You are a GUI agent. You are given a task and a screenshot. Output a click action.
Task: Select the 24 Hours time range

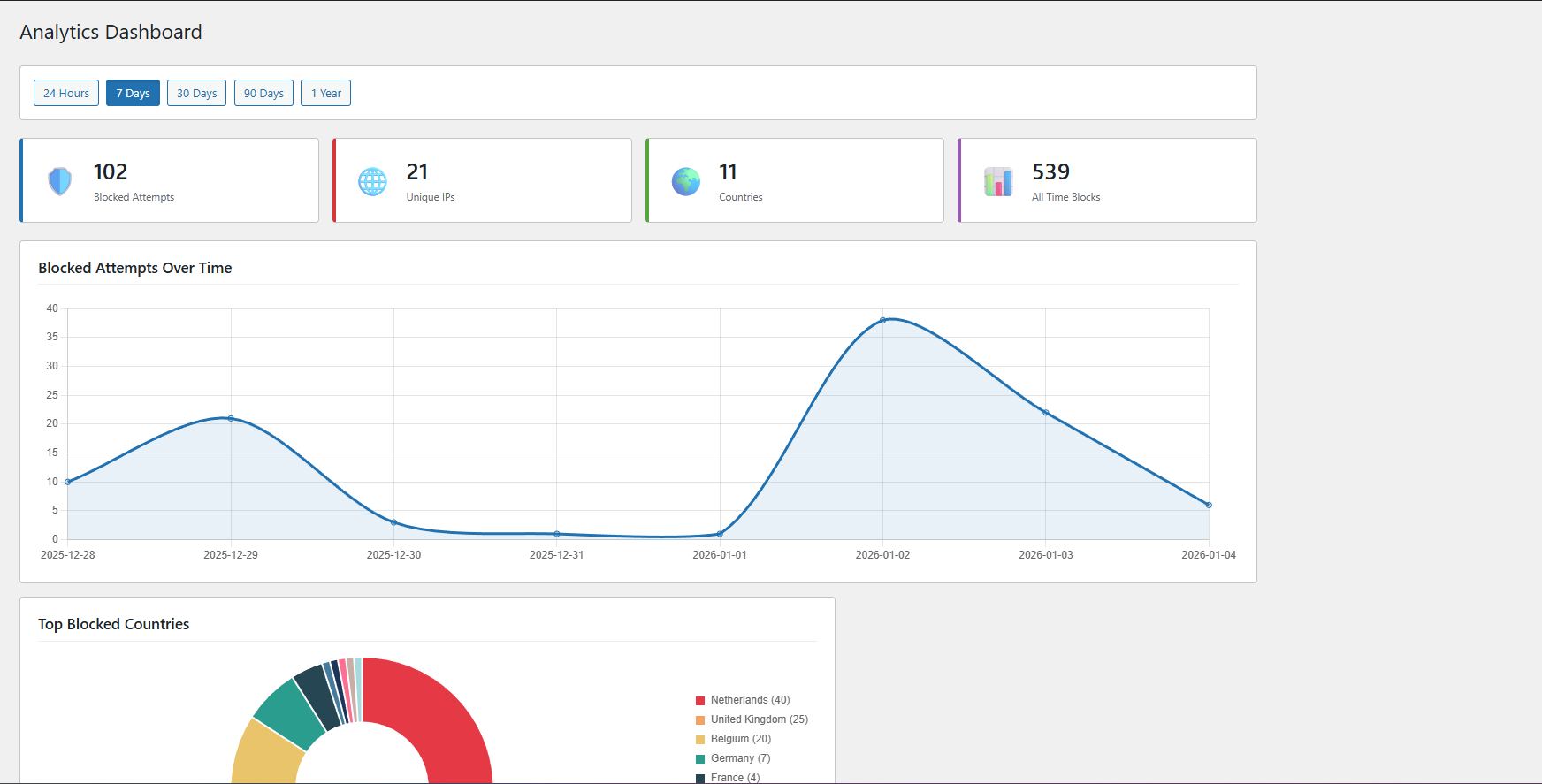pyautogui.click(x=66, y=93)
